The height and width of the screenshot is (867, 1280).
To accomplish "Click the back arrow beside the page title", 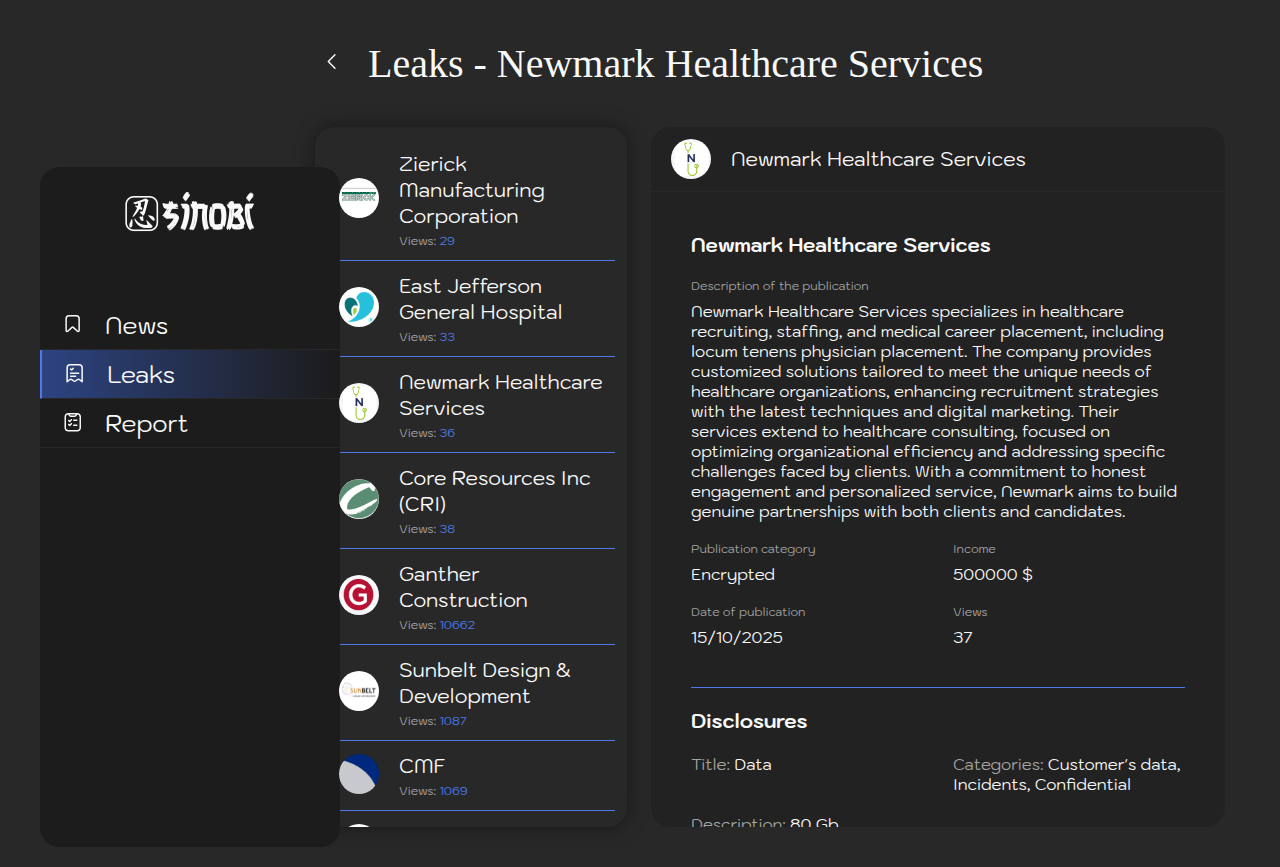I will point(332,62).
